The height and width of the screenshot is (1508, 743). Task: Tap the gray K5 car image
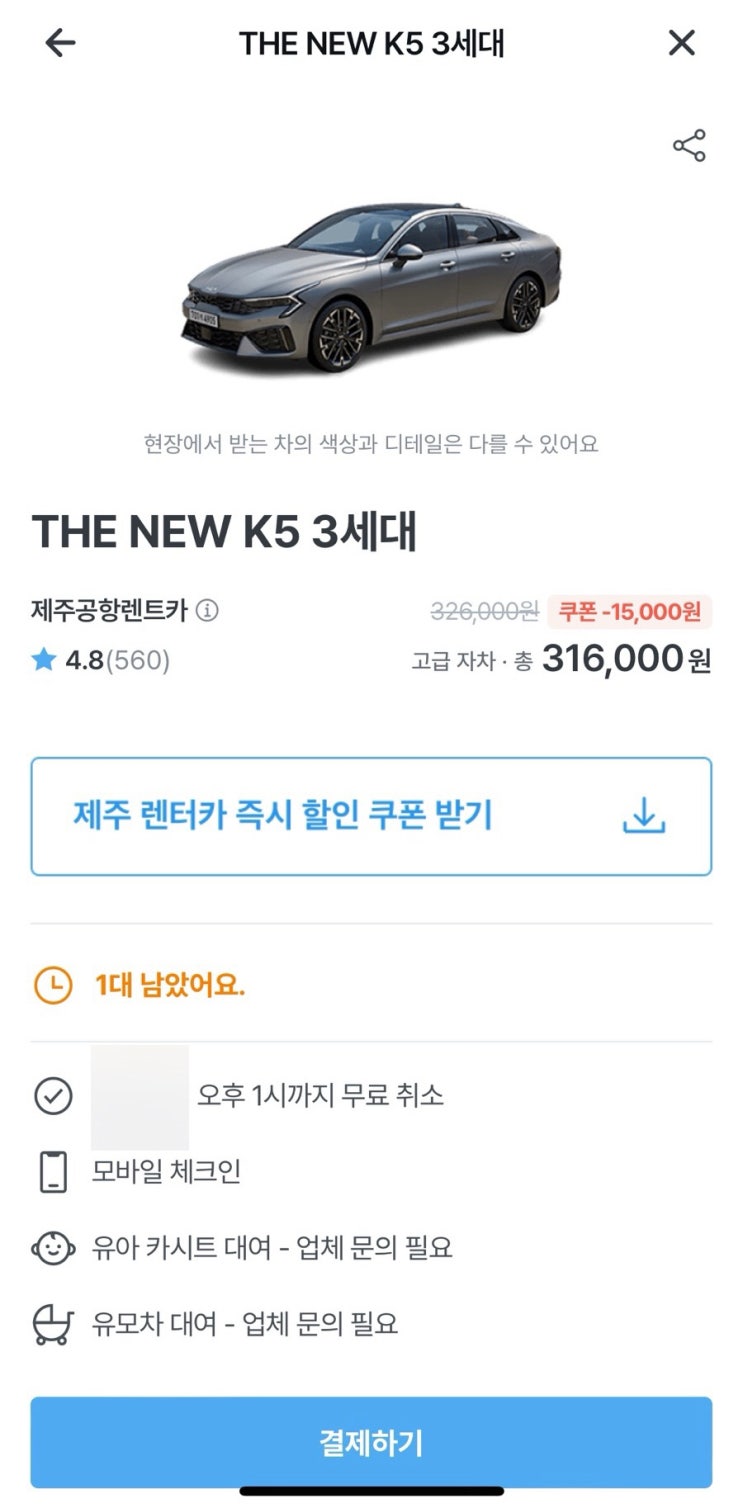(372, 285)
